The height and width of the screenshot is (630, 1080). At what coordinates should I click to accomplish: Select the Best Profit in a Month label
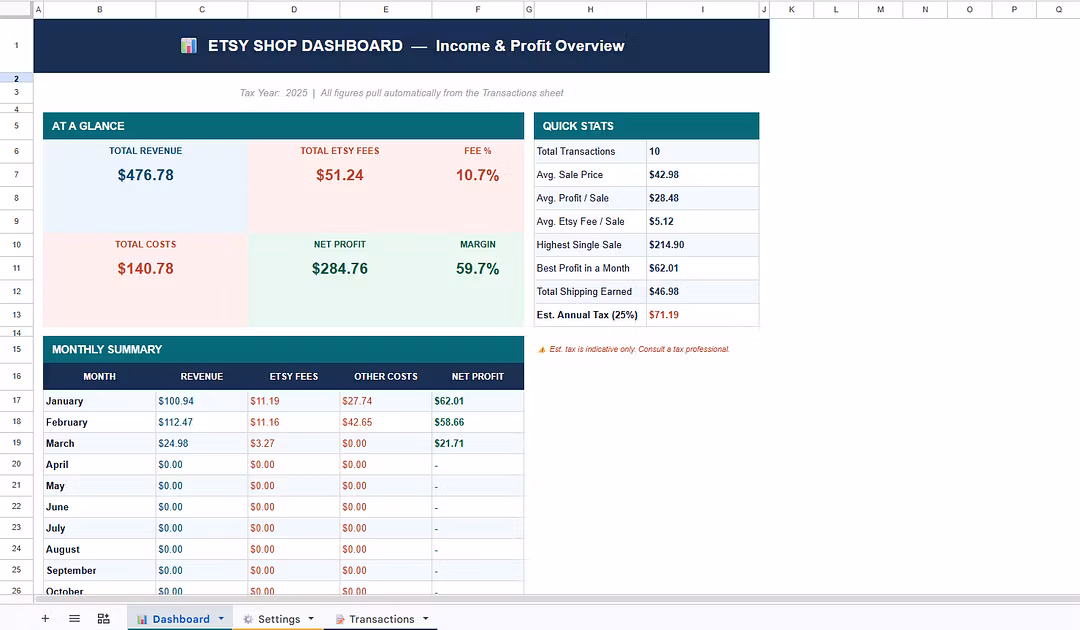pyautogui.click(x=590, y=269)
